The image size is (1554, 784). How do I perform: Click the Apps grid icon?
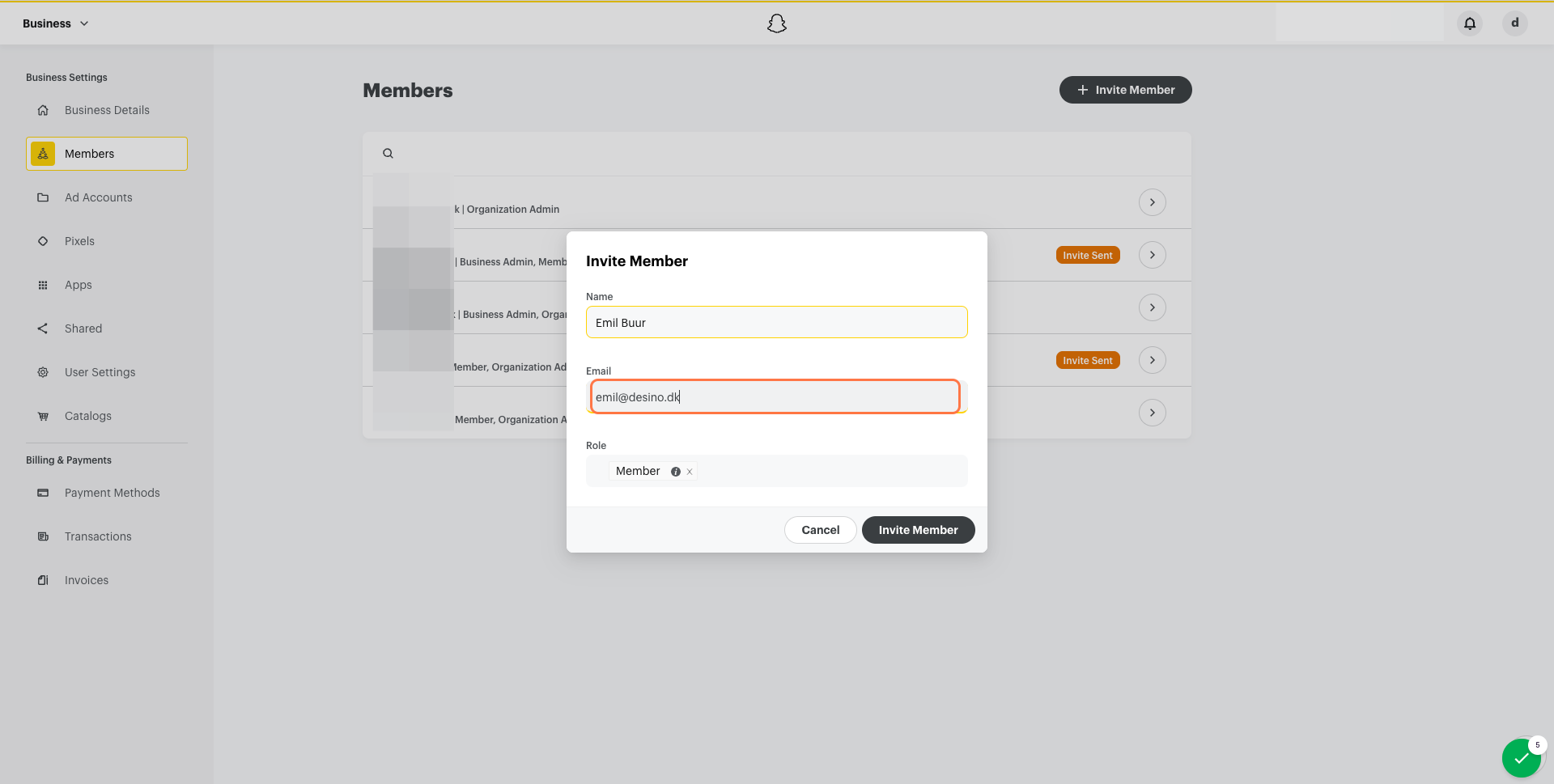pos(43,285)
